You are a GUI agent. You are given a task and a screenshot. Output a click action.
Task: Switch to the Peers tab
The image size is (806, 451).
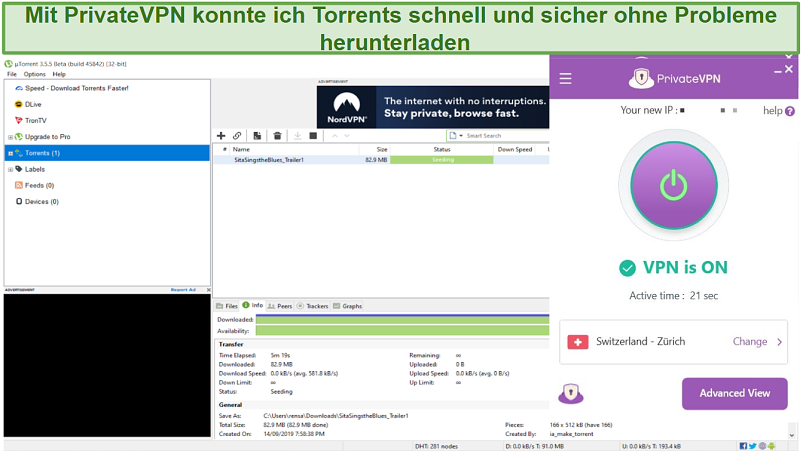pyautogui.click(x=280, y=306)
